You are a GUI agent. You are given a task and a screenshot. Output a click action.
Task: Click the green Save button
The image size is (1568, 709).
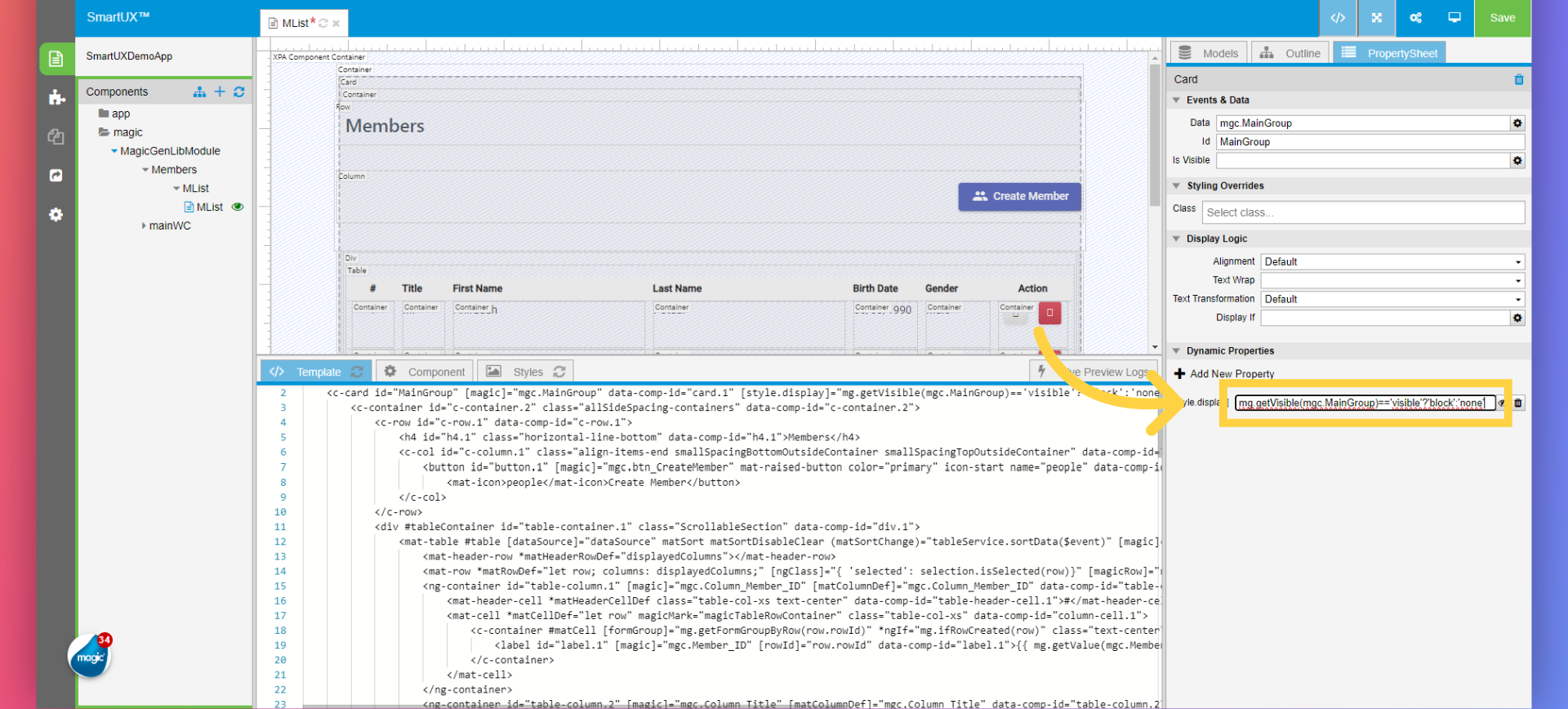pyautogui.click(x=1502, y=18)
